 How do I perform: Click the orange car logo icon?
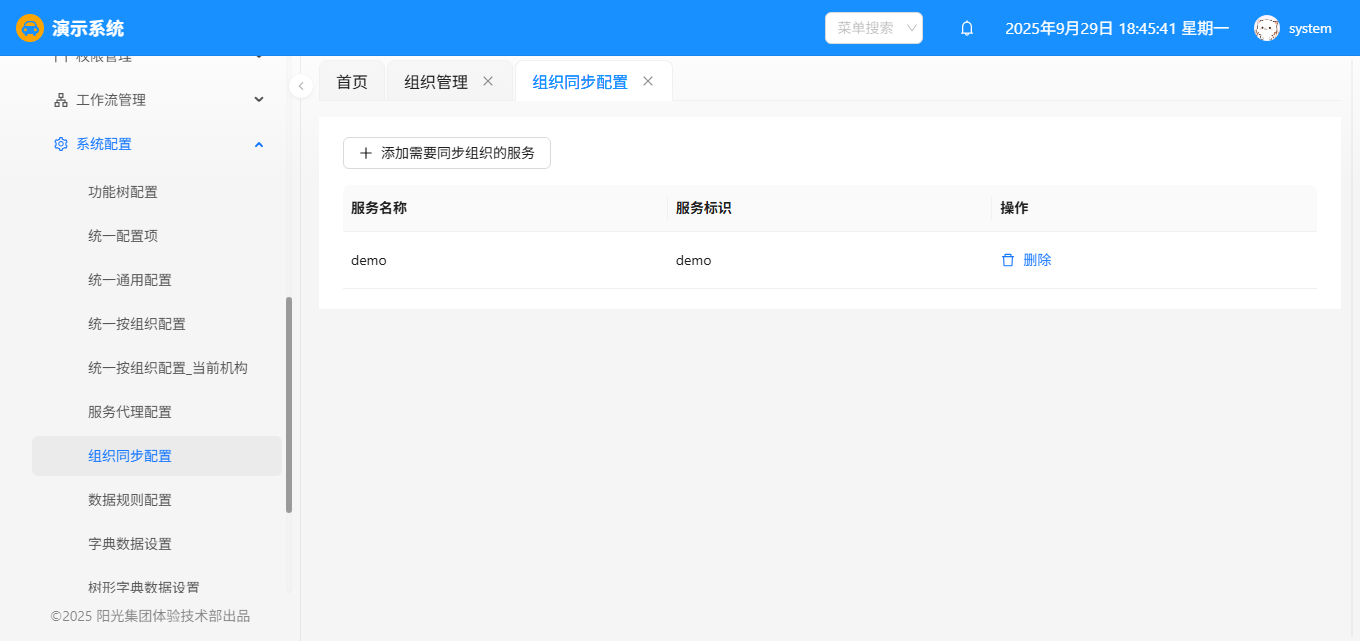click(x=30, y=28)
